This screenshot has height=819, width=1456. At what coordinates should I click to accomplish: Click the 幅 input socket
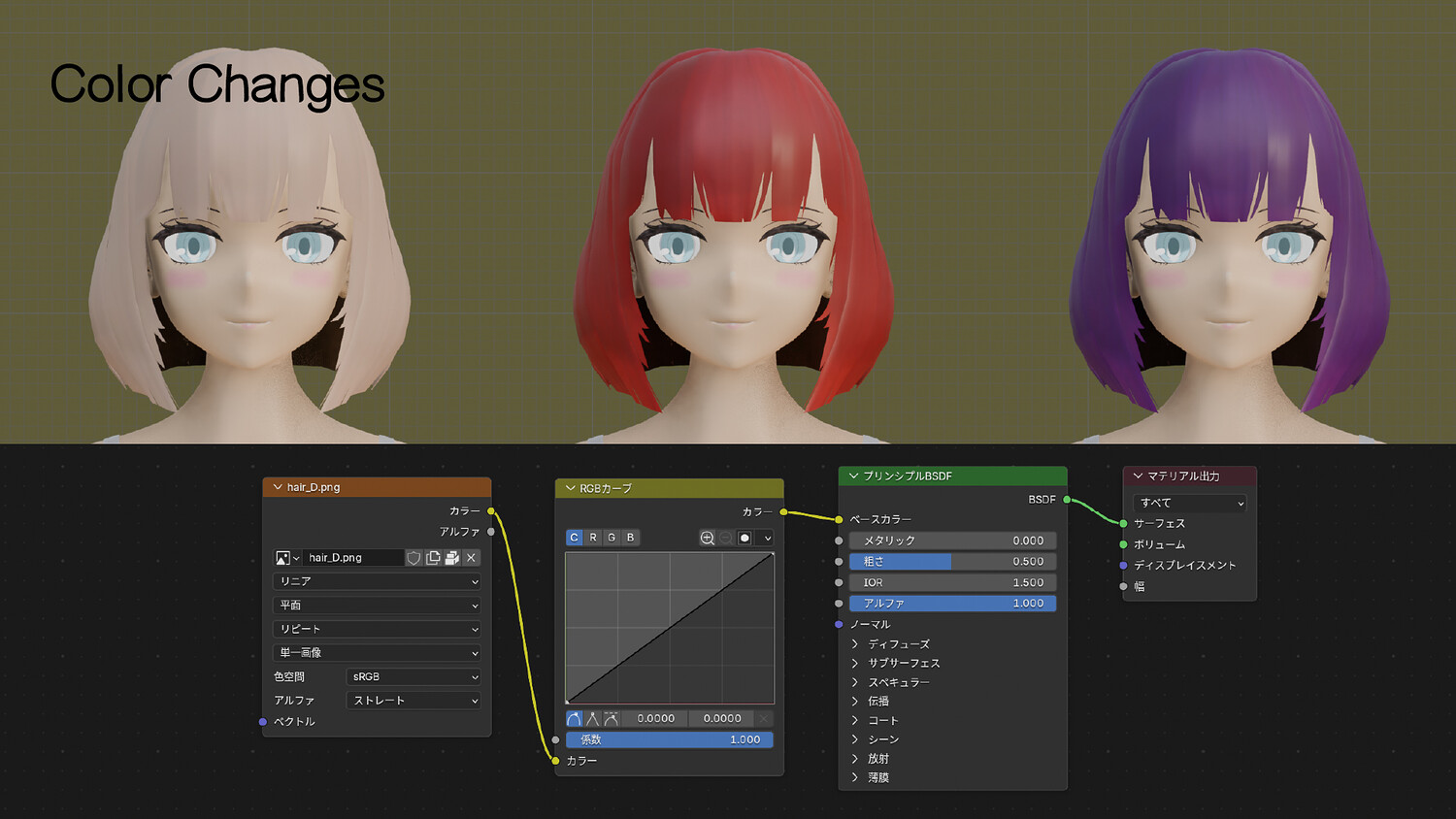1123,586
